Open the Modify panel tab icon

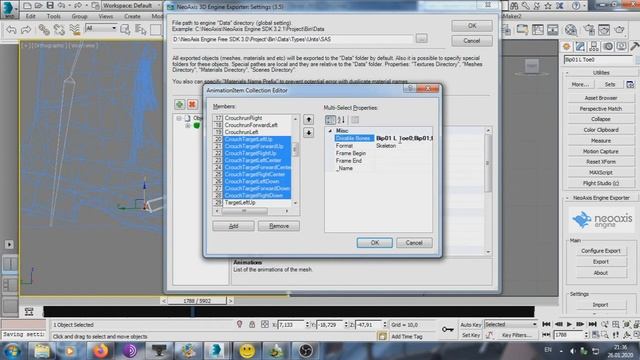(580, 47)
